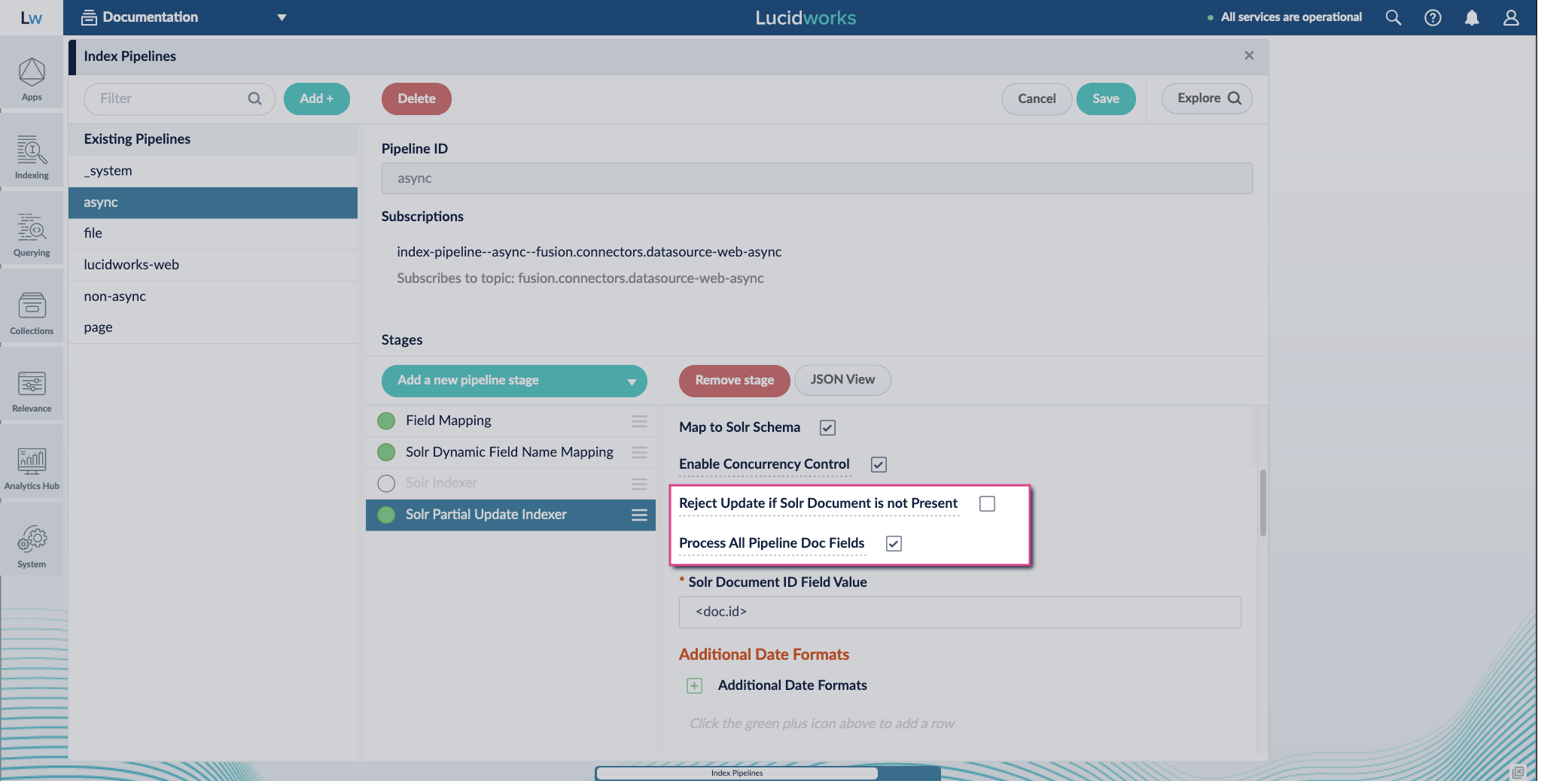The height and width of the screenshot is (784, 1541).
Task: Click the Explore button
Action: 1207,99
